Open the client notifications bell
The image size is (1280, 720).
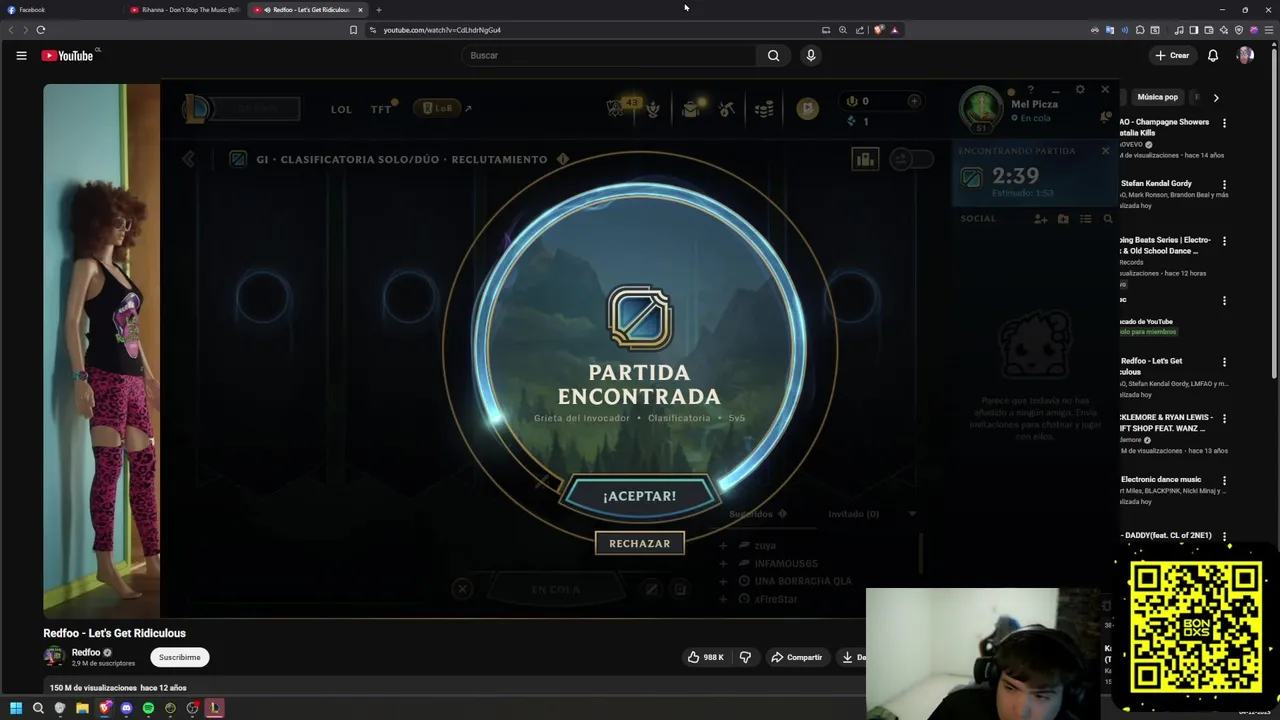1105,117
